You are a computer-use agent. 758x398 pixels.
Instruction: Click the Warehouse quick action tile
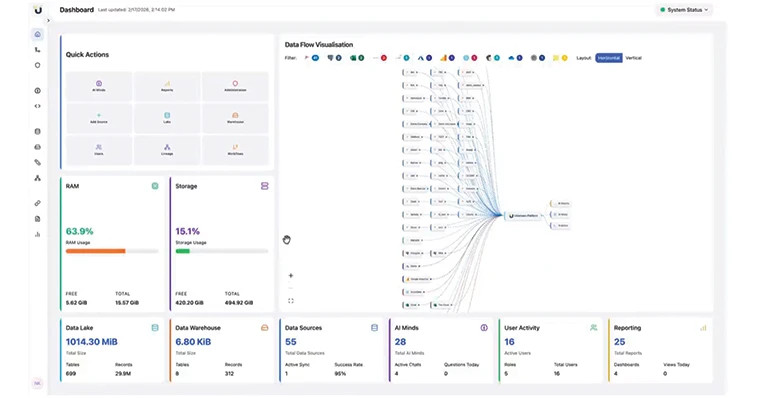click(x=235, y=118)
